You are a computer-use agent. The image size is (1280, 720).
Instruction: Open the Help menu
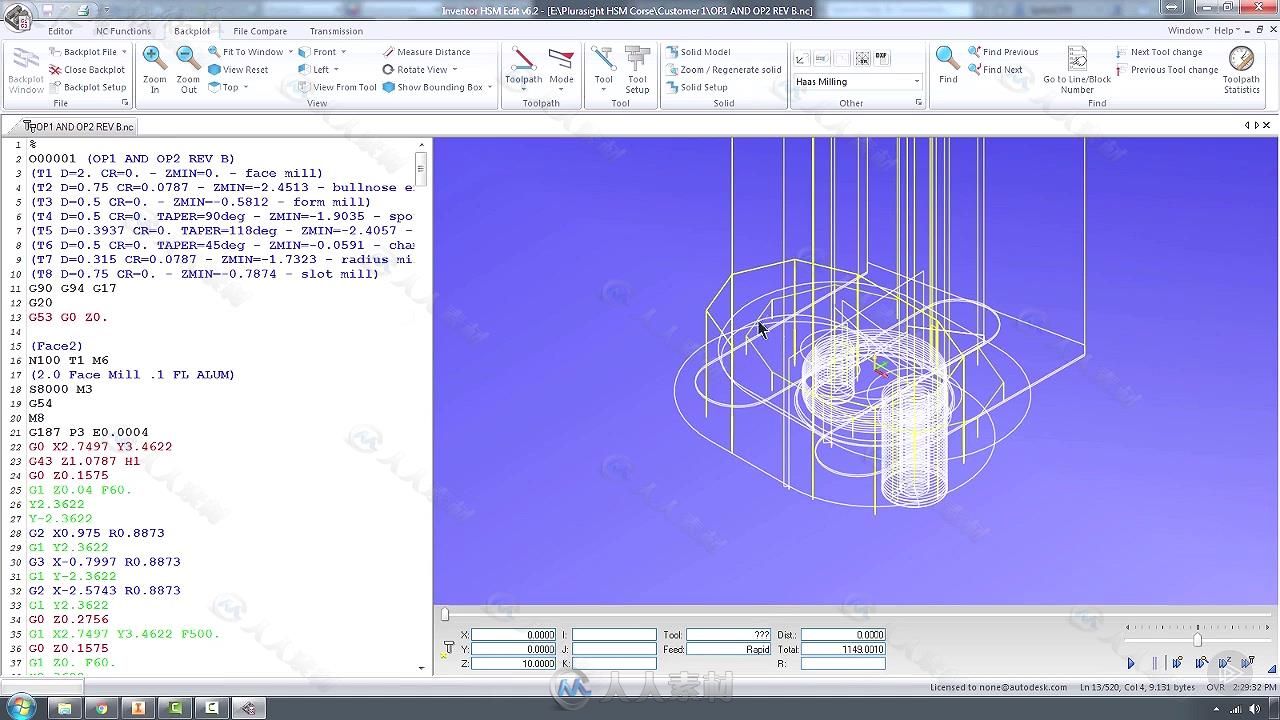point(1225,31)
